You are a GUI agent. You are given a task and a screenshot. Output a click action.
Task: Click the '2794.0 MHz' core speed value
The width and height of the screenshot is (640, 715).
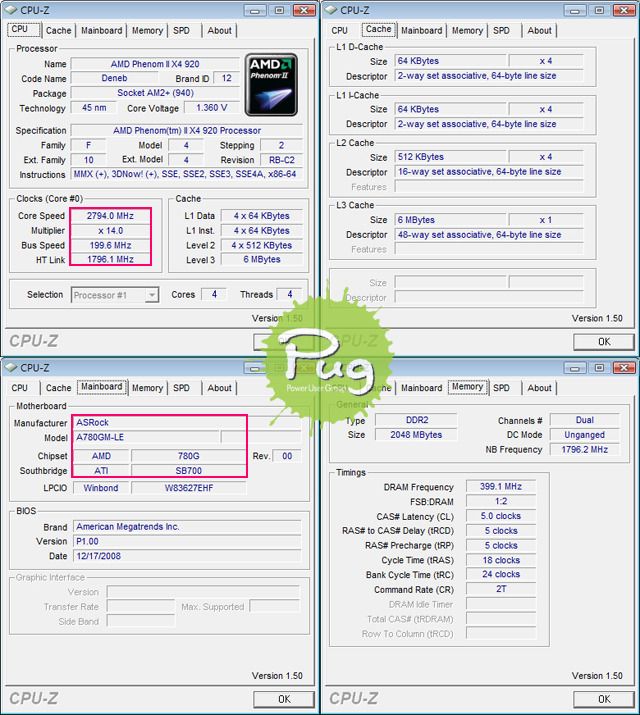click(x=110, y=216)
